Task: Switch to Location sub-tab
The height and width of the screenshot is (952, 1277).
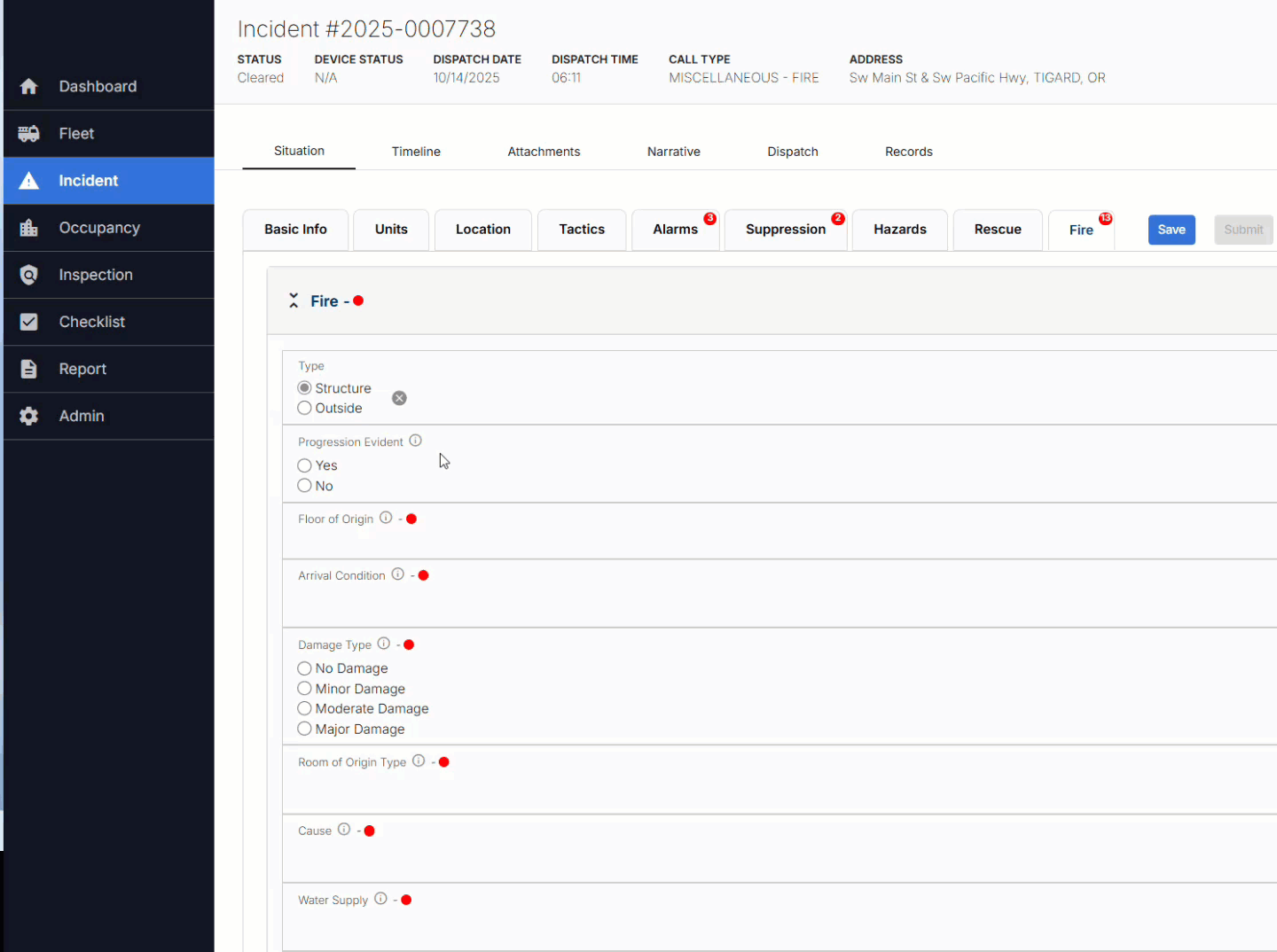Action: pyautogui.click(x=483, y=230)
